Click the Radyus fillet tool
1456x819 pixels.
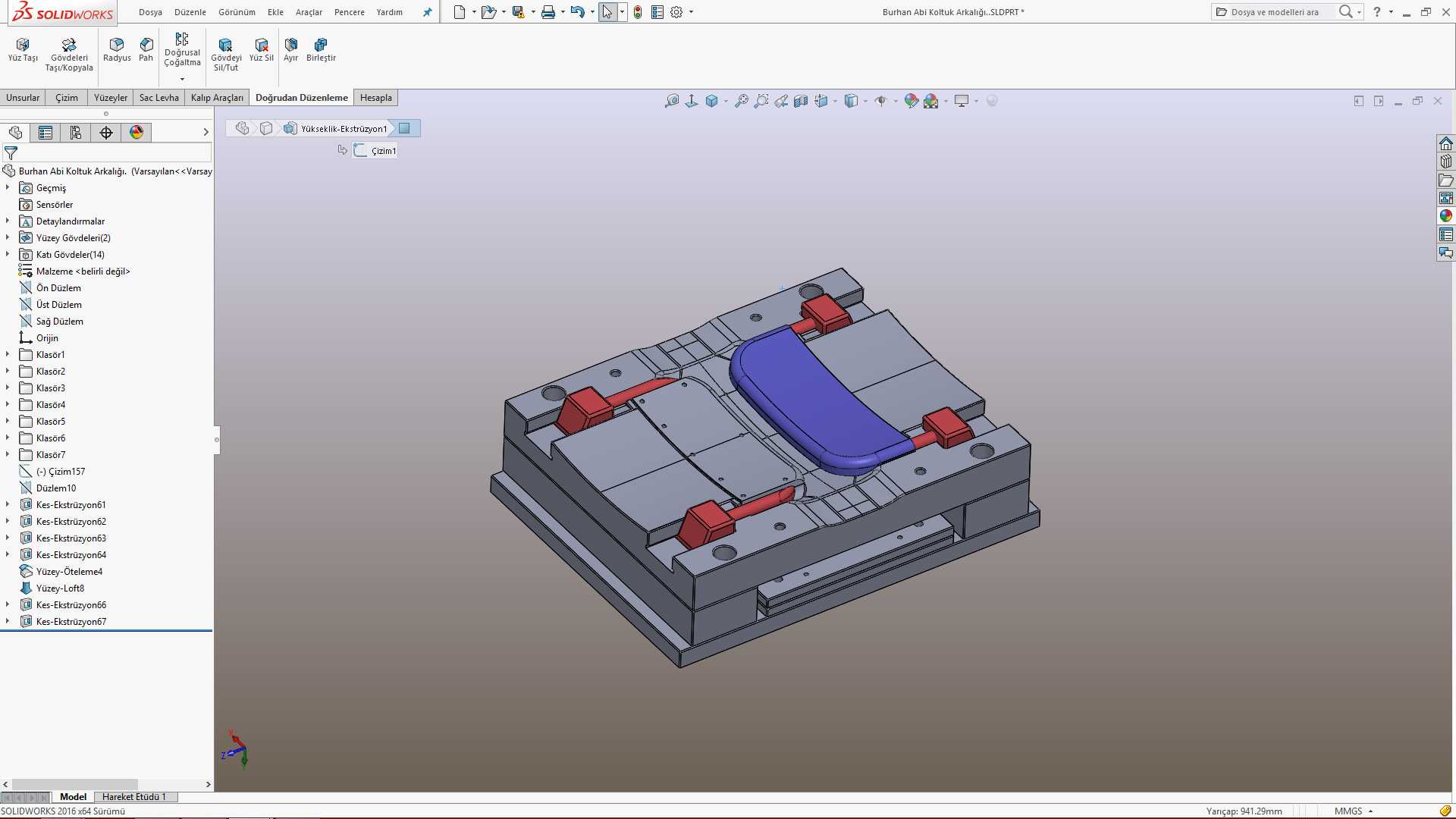(x=117, y=50)
